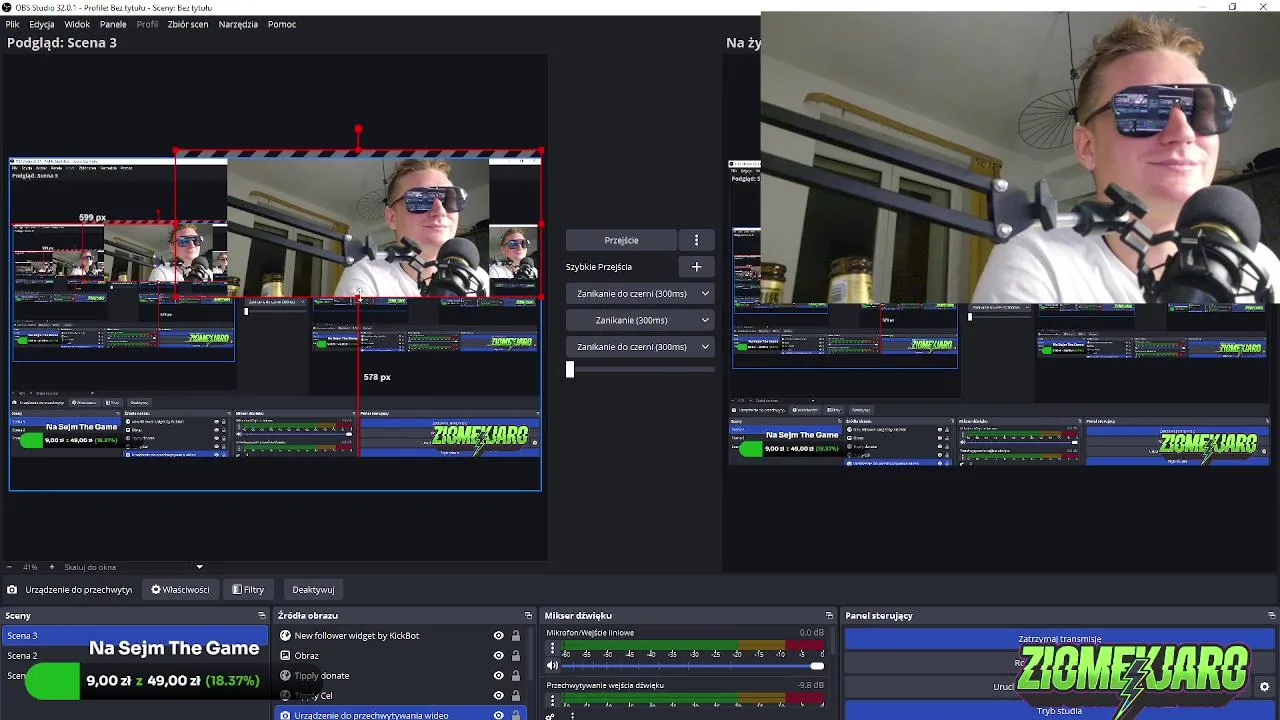
Task: Open the Filtry filters button
Action: pyautogui.click(x=248, y=590)
